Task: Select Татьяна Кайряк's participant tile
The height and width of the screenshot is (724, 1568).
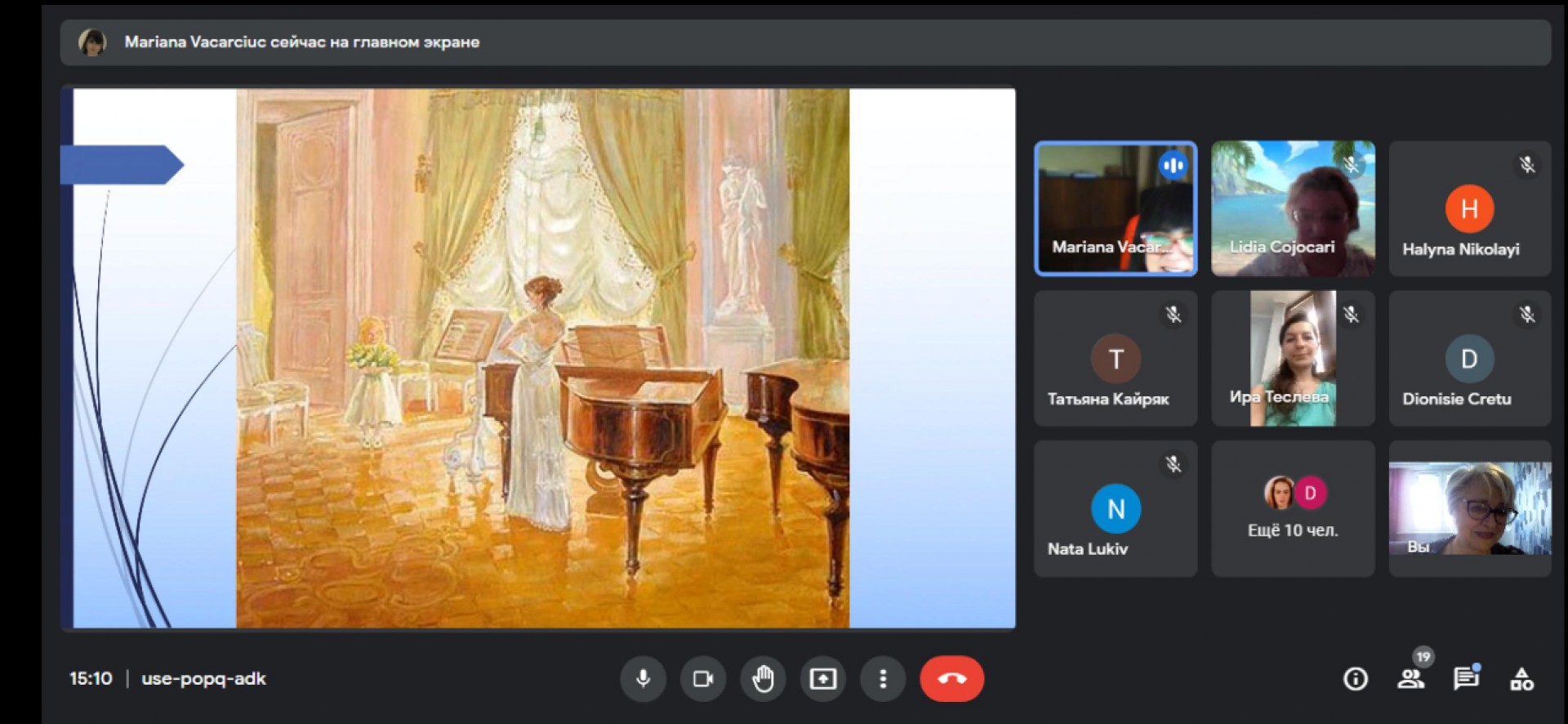Action: [1116, 358]
